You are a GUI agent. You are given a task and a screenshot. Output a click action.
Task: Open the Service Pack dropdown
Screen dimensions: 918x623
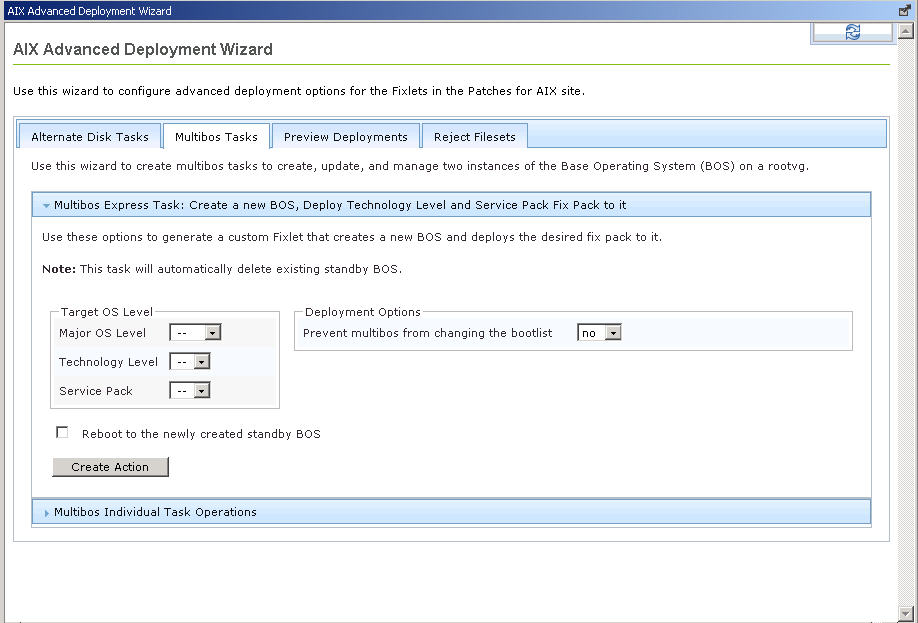click(x=190, y=391)
